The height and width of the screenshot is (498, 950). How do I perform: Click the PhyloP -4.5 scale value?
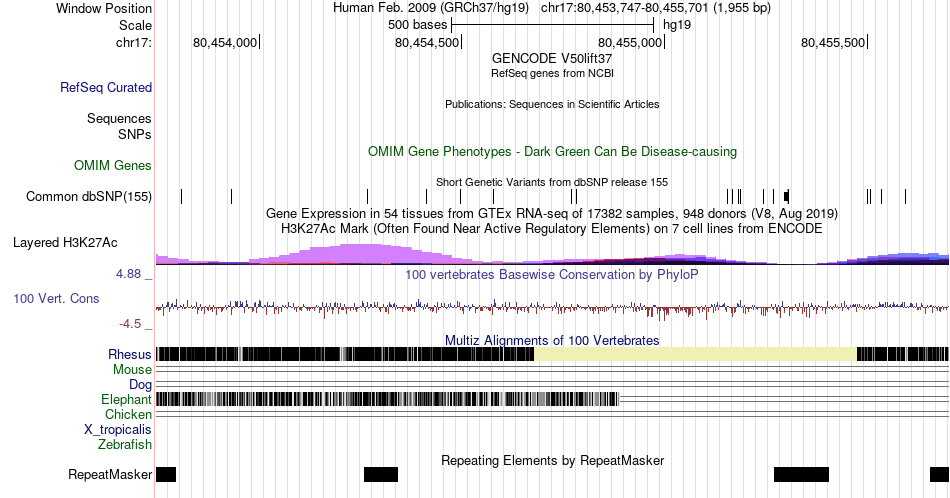(x=130, y=324)
